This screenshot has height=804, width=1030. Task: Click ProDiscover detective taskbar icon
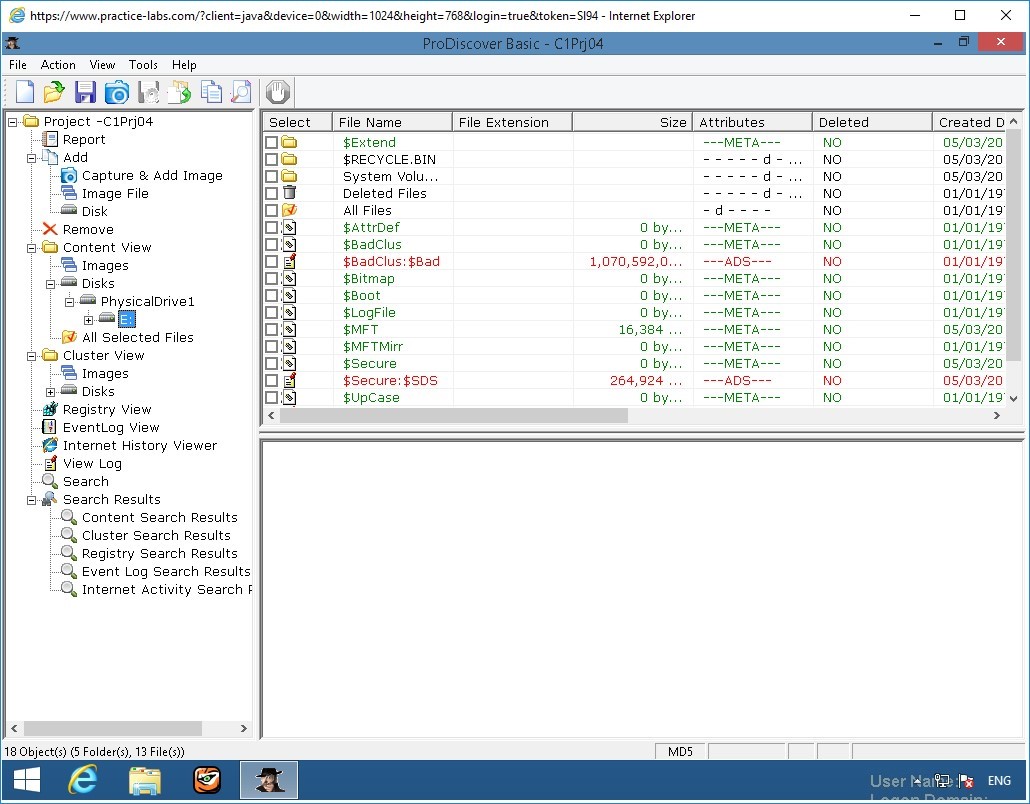[269, 780]
